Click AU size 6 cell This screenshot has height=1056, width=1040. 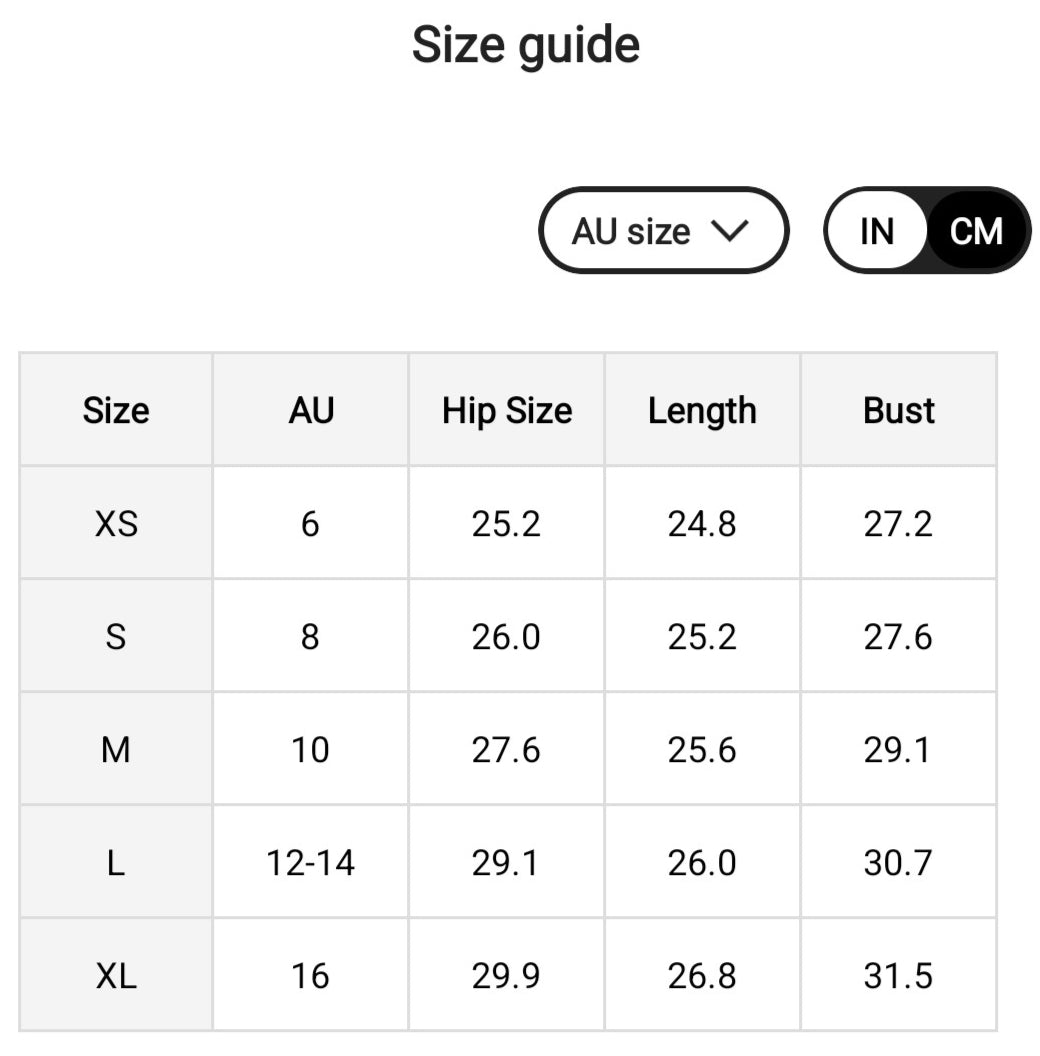311,523
